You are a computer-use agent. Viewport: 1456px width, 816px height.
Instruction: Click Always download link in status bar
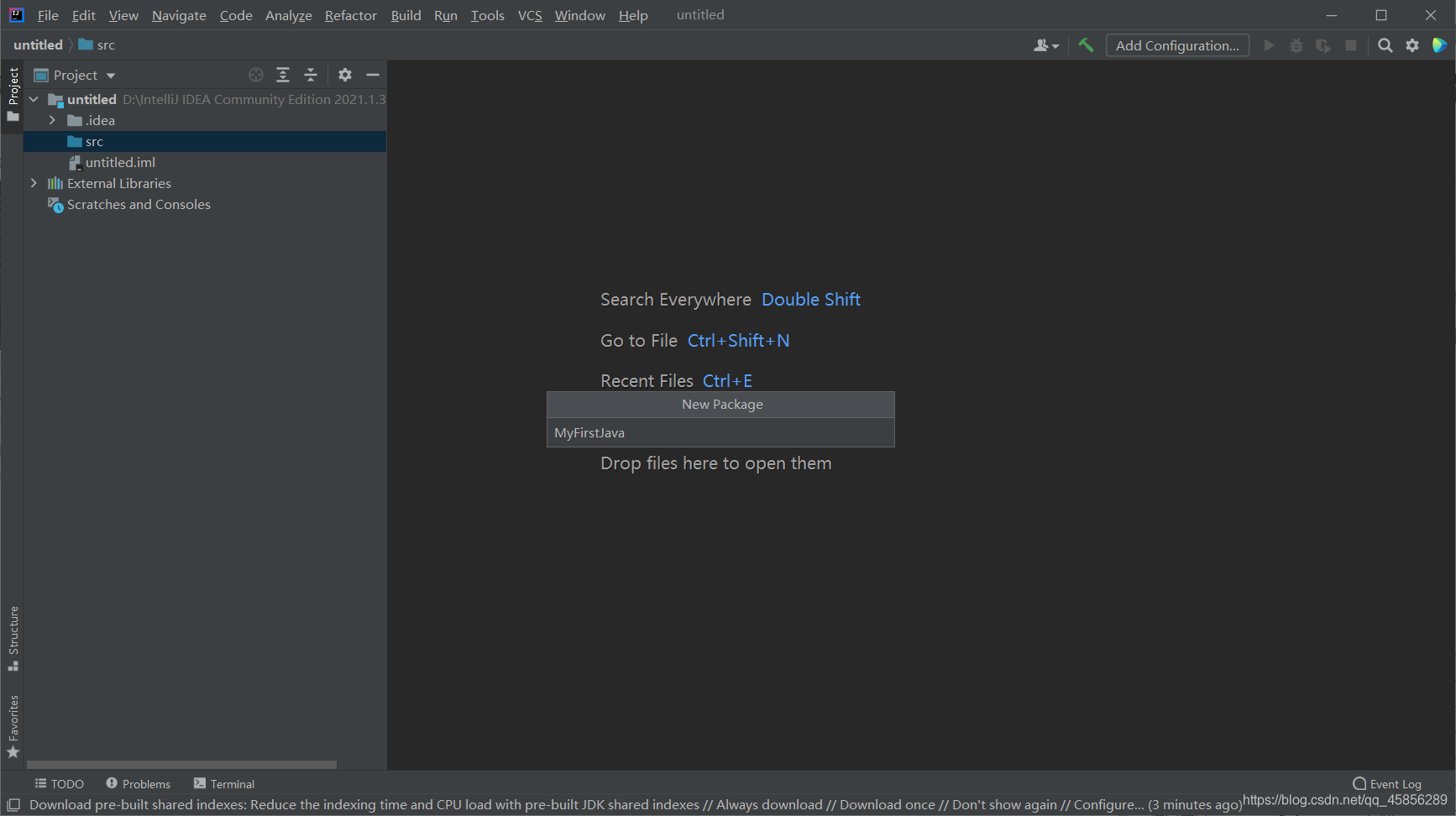click(769, 804)
